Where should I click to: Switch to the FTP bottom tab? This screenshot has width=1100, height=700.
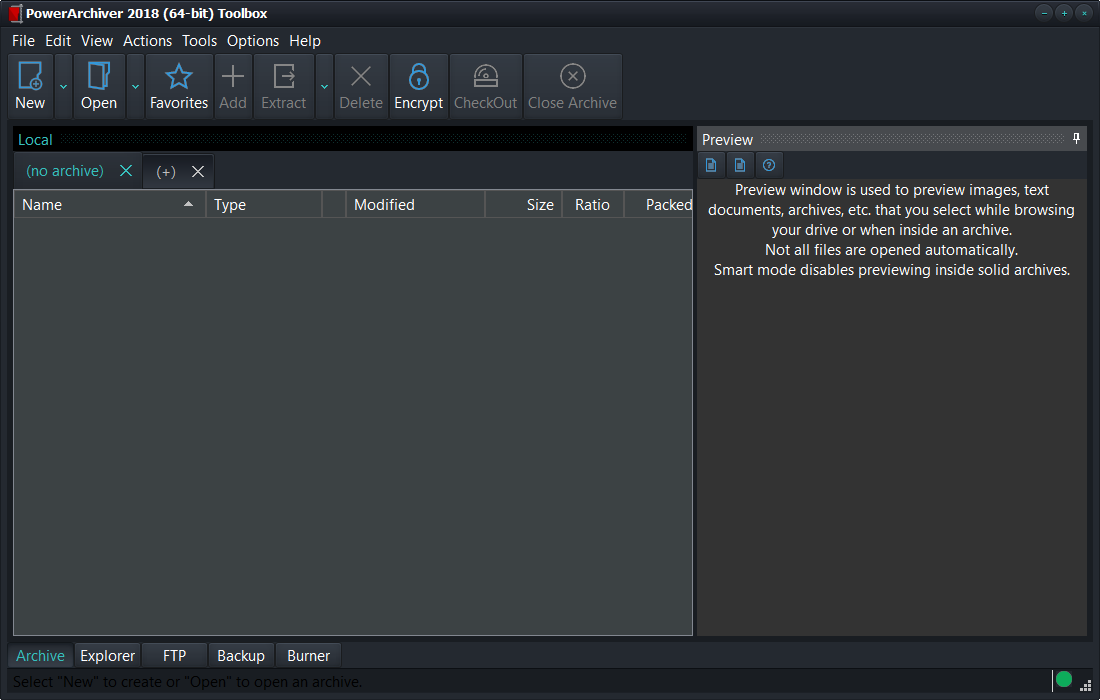[x=175, y=656]
